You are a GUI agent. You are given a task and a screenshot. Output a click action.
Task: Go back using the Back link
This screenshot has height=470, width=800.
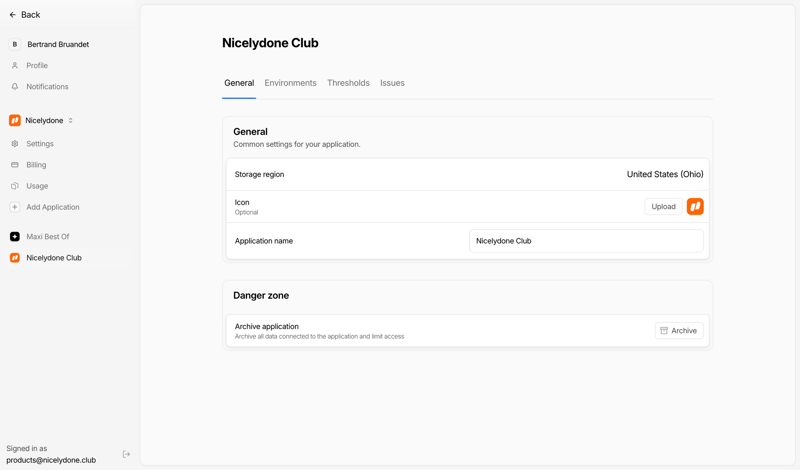point(24,15)
